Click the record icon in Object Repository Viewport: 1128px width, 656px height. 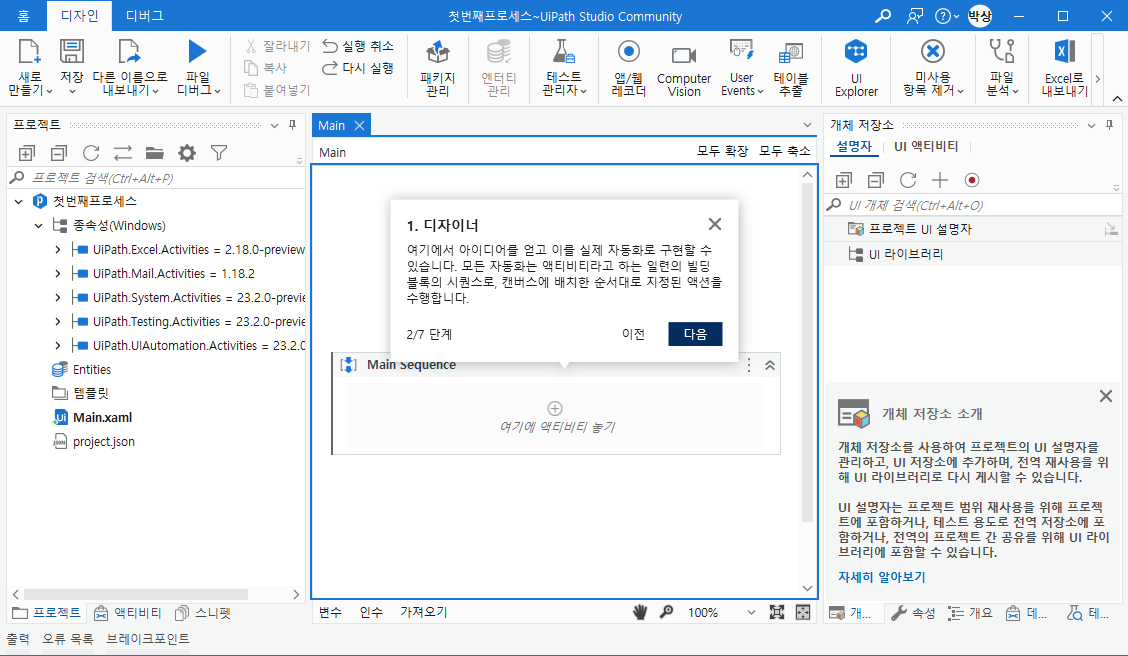[x=972, y=180]
